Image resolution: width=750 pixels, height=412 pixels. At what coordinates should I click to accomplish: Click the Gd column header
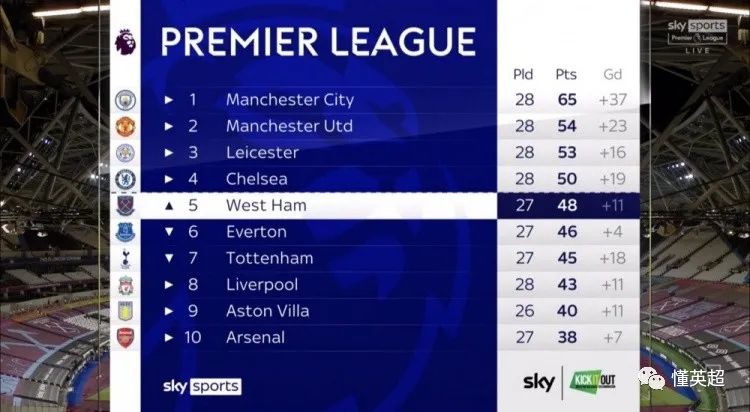[613, 74]
